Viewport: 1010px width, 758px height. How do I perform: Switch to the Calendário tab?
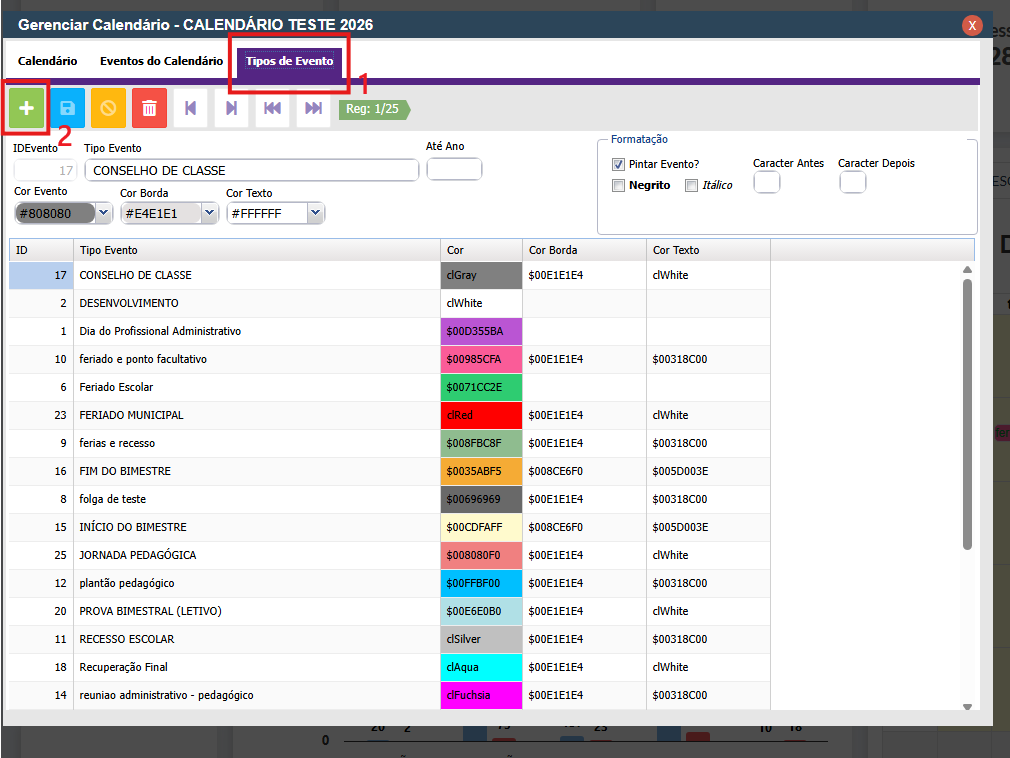(x=47, y=61)
